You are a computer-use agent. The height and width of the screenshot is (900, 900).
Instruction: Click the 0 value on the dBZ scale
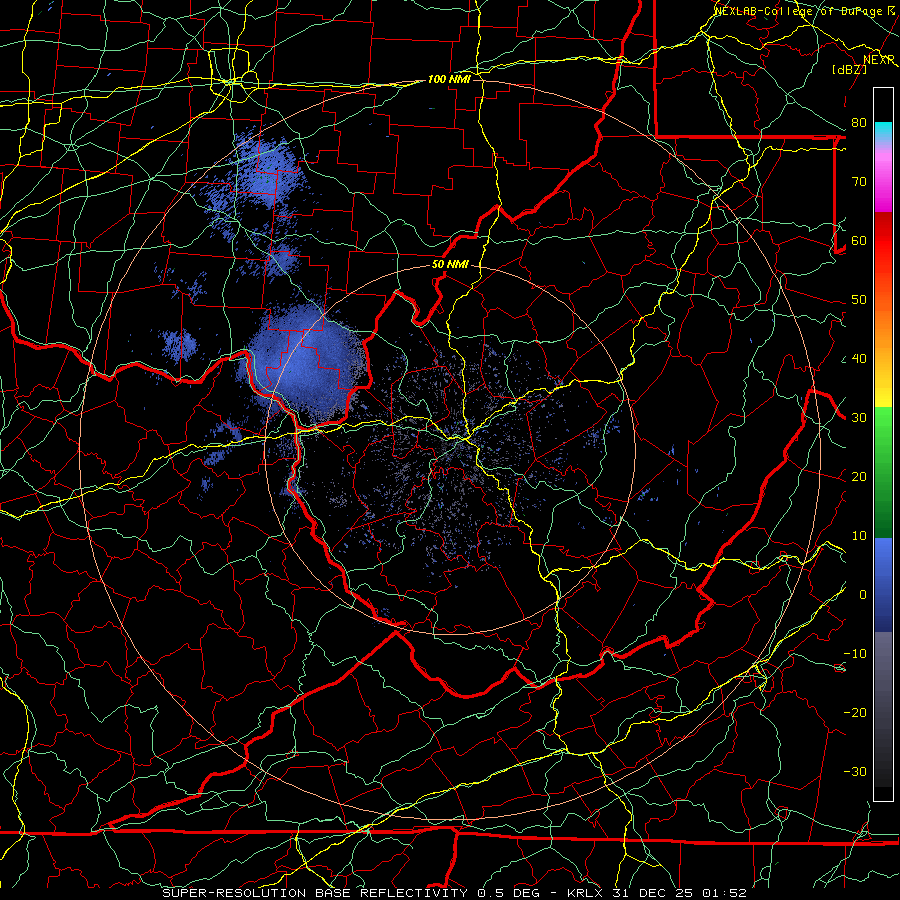tap(863, 595)
